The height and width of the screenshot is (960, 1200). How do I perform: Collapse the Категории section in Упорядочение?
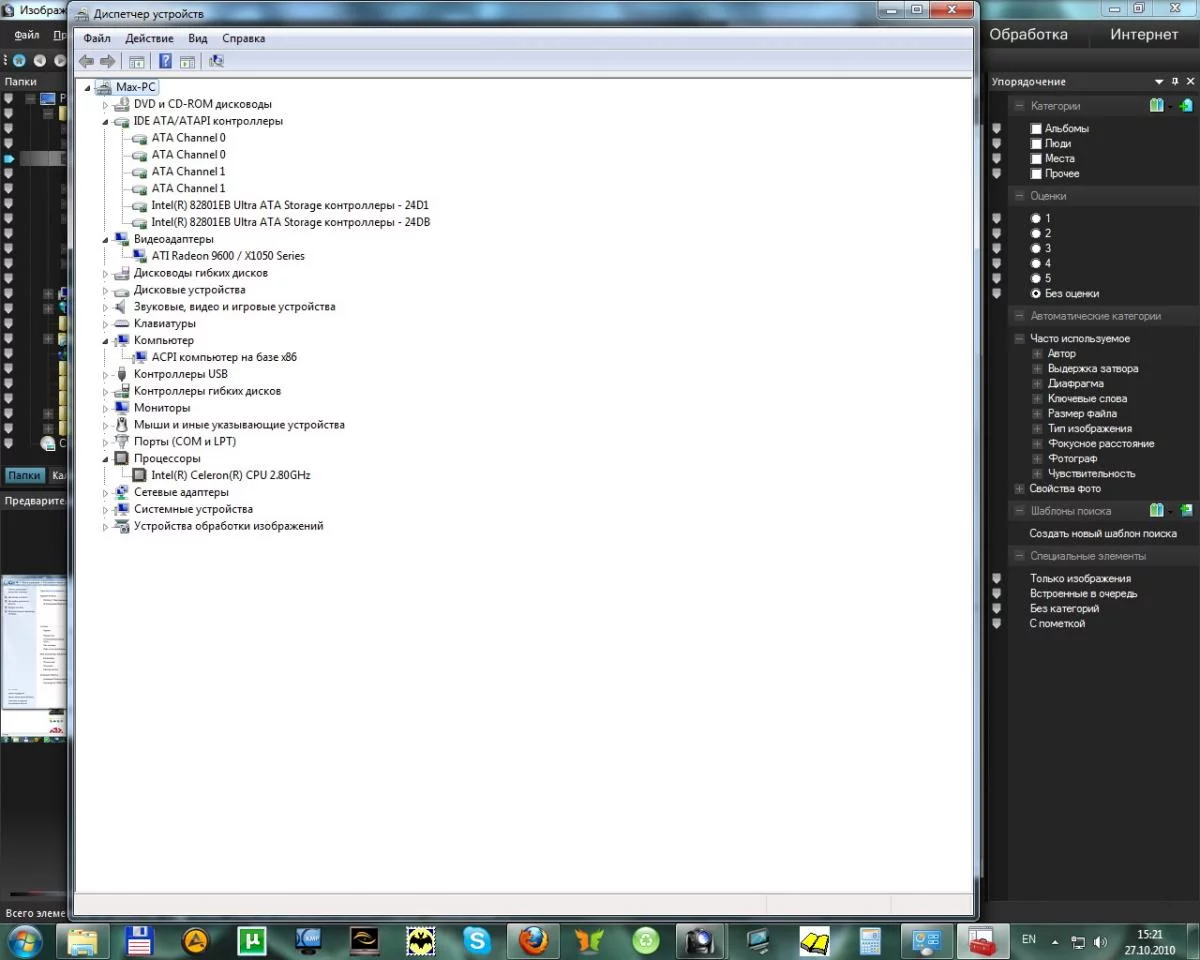pyautogui.click(x=1019, y=106)
